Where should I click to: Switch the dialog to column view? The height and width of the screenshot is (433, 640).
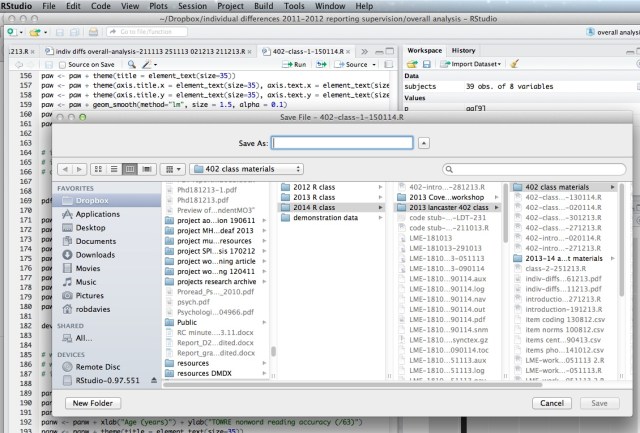point(130,169)
